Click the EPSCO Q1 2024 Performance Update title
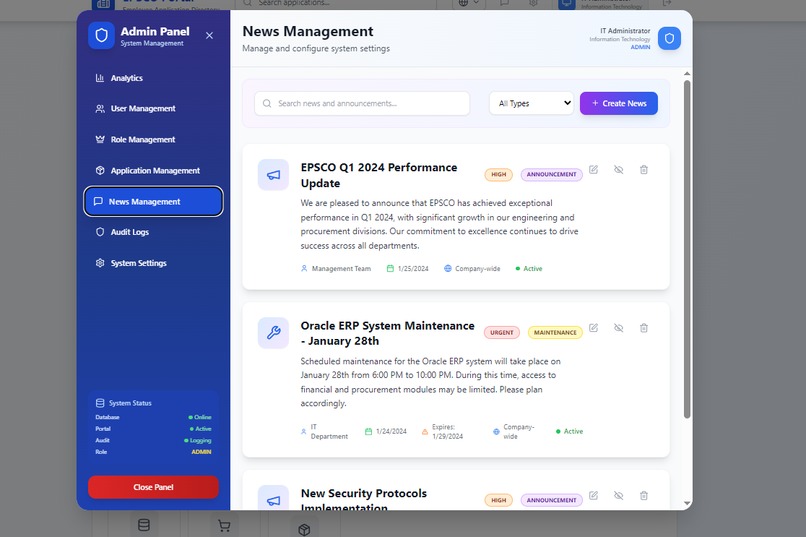806x537 pixels. pyautogui.click(x=379, y=175)
